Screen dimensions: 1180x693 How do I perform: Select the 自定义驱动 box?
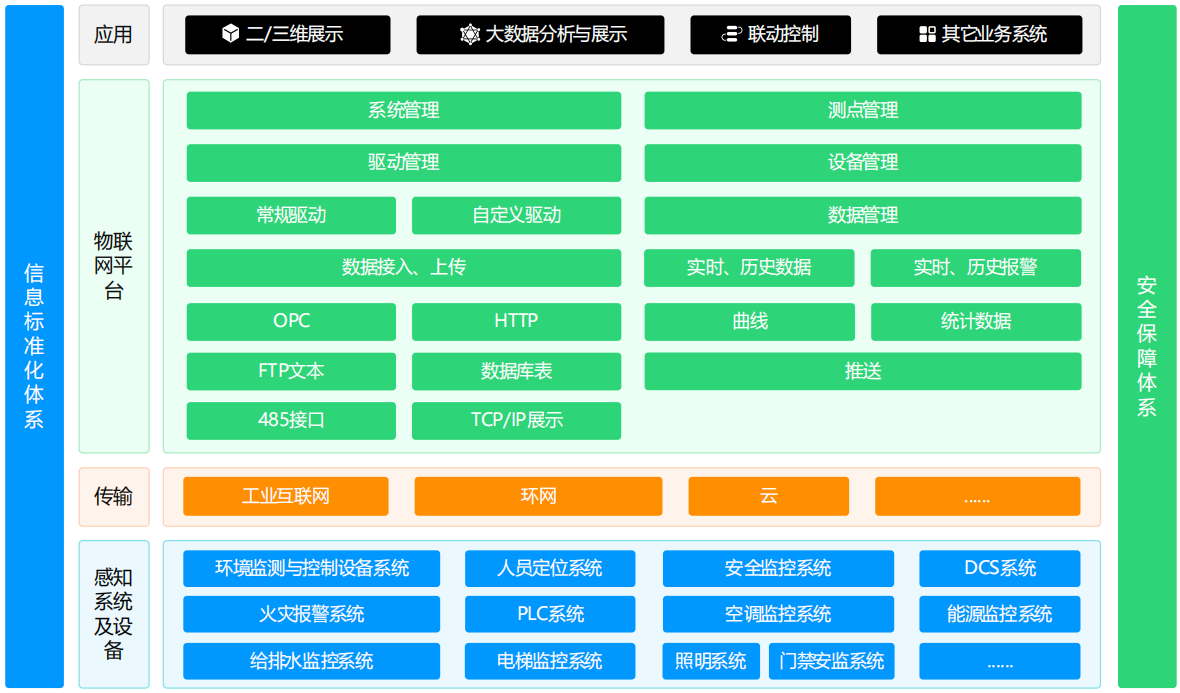(x=516, y=215)
